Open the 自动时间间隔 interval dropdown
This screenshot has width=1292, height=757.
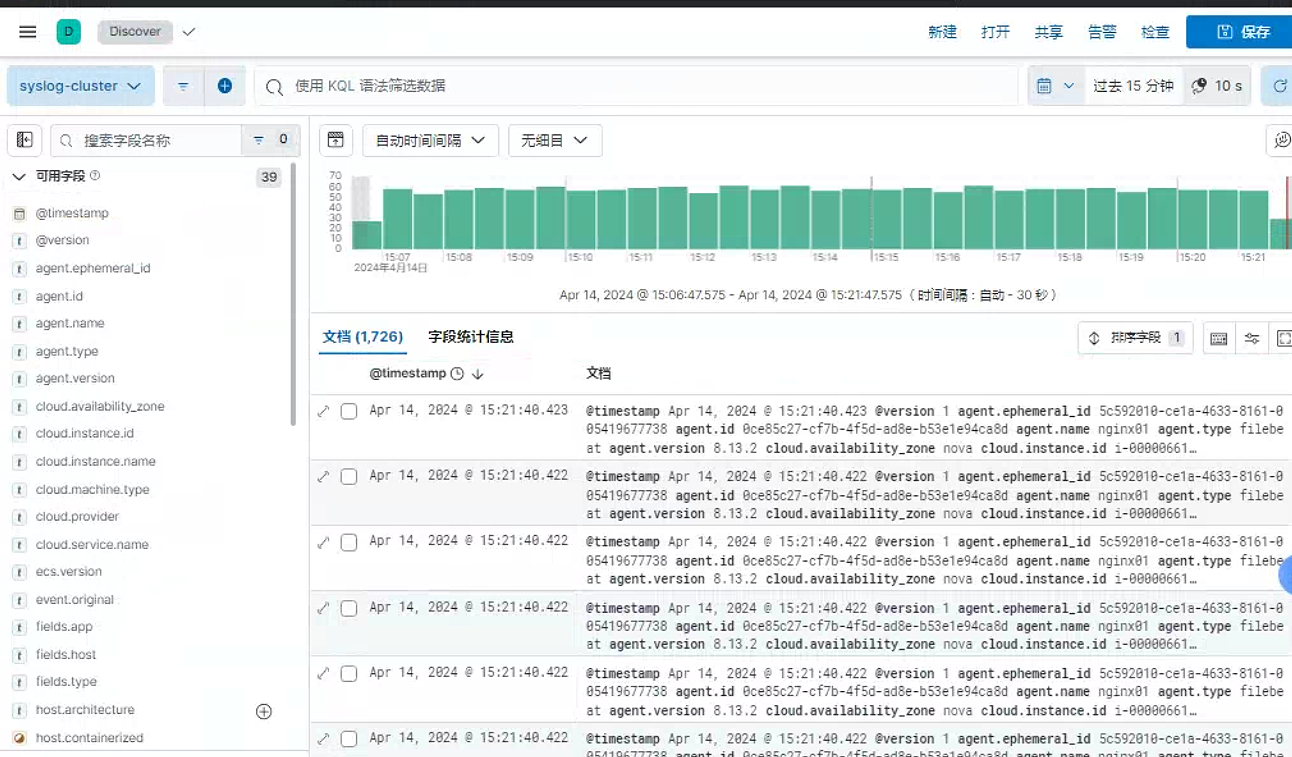pyautogui.click(x=430, y=141)
